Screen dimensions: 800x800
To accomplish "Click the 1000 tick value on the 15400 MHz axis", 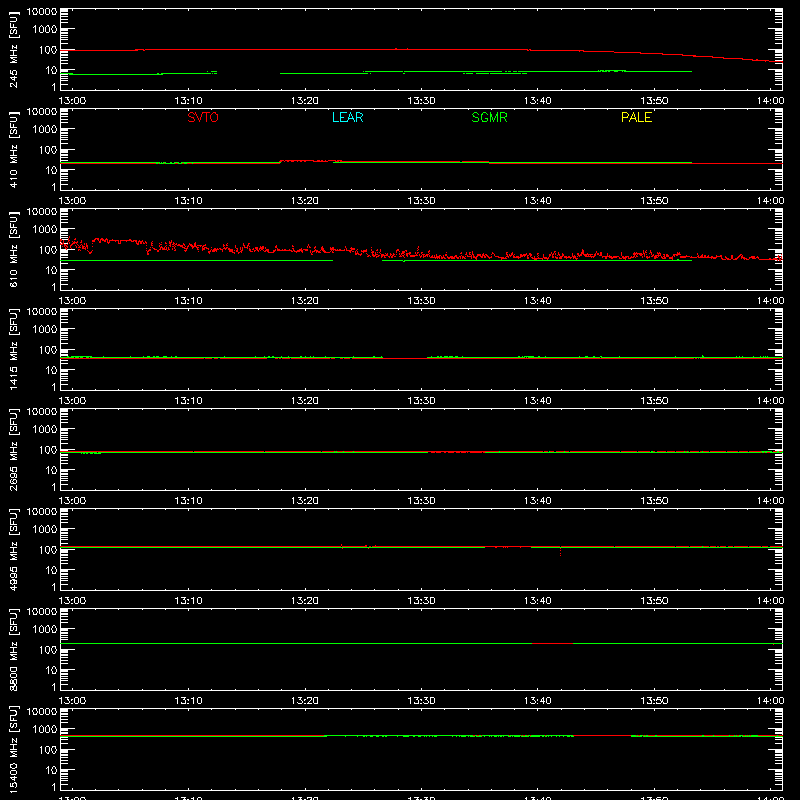I will pos(45,730).
